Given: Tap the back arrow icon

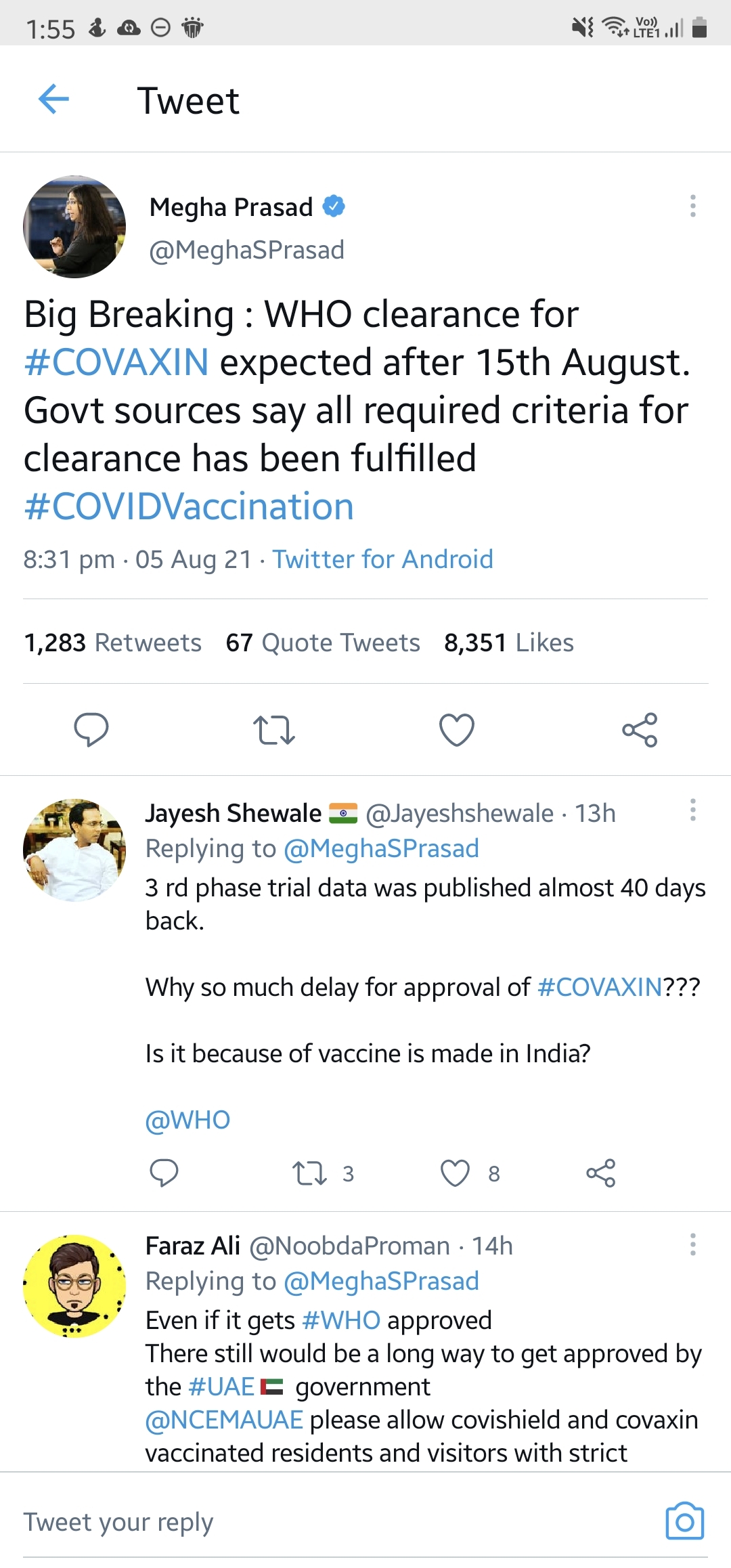Looking at the screenshot, I should 54,100.
